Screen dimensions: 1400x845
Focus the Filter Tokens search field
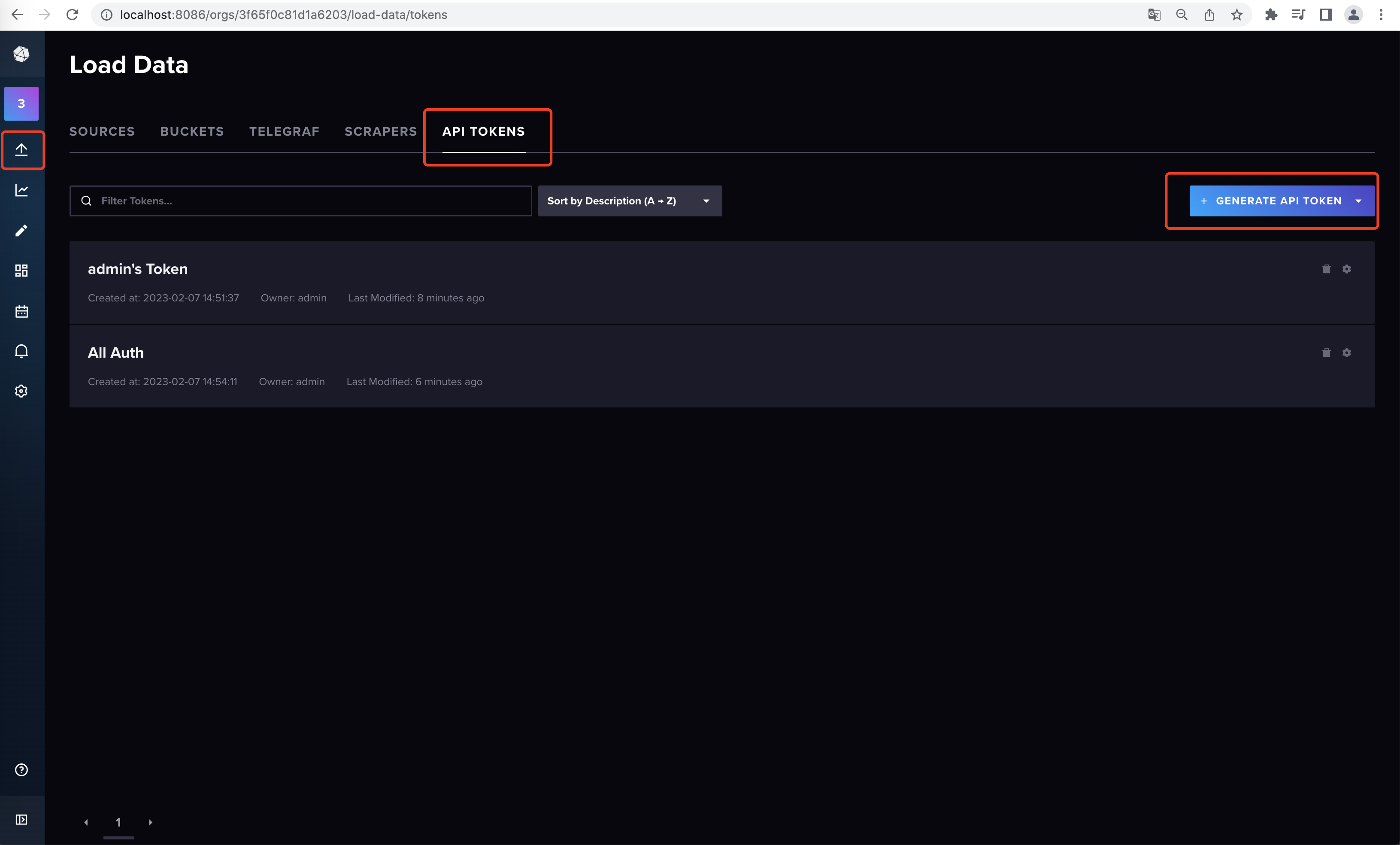[x=300, y=201]
